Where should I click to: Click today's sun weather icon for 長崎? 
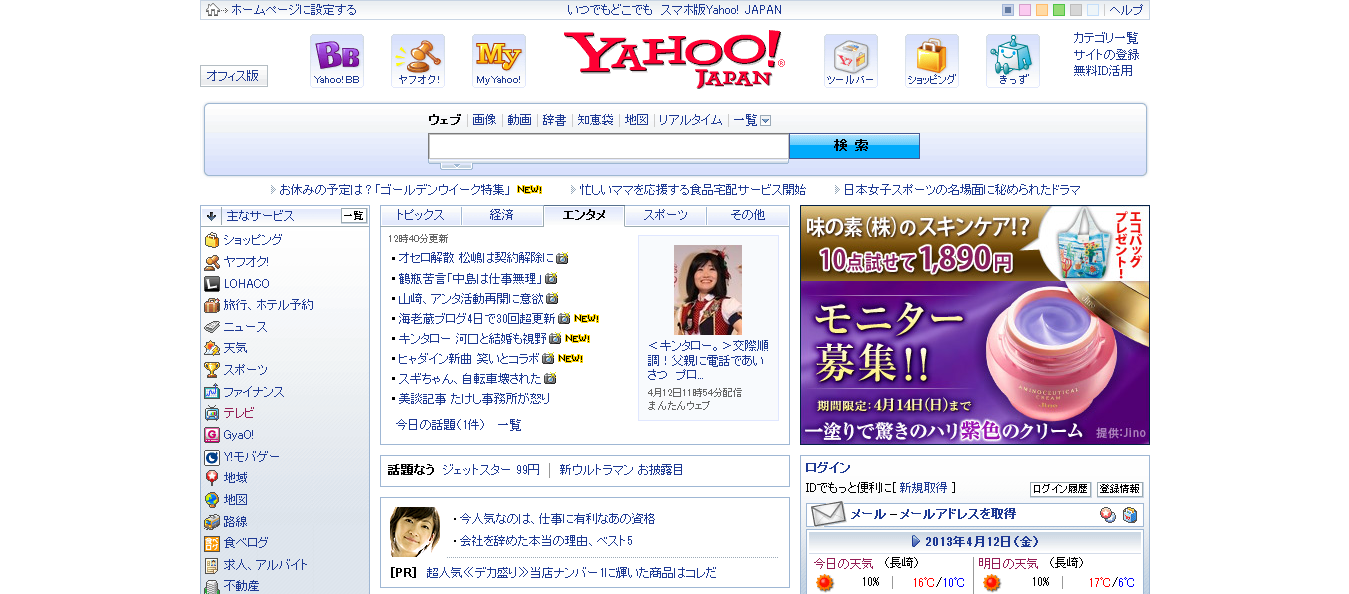tap(825, 583)
